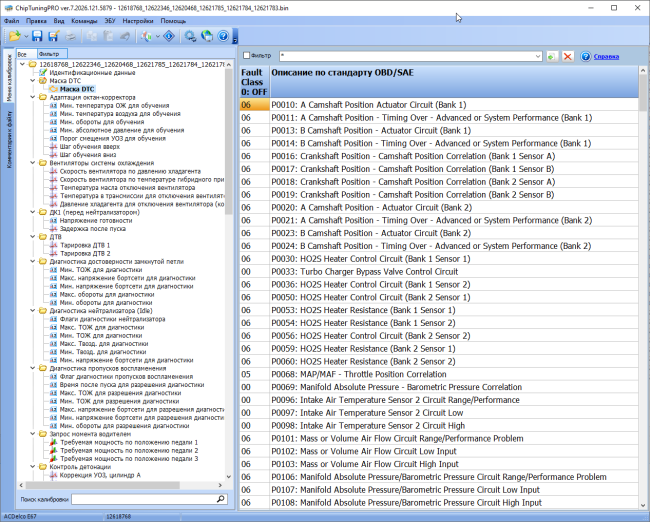Collapse the Вентиляторы системы охлаждения folder
Image resolution: width=650 pixels, height=522 pixels.
coord(33,163)
